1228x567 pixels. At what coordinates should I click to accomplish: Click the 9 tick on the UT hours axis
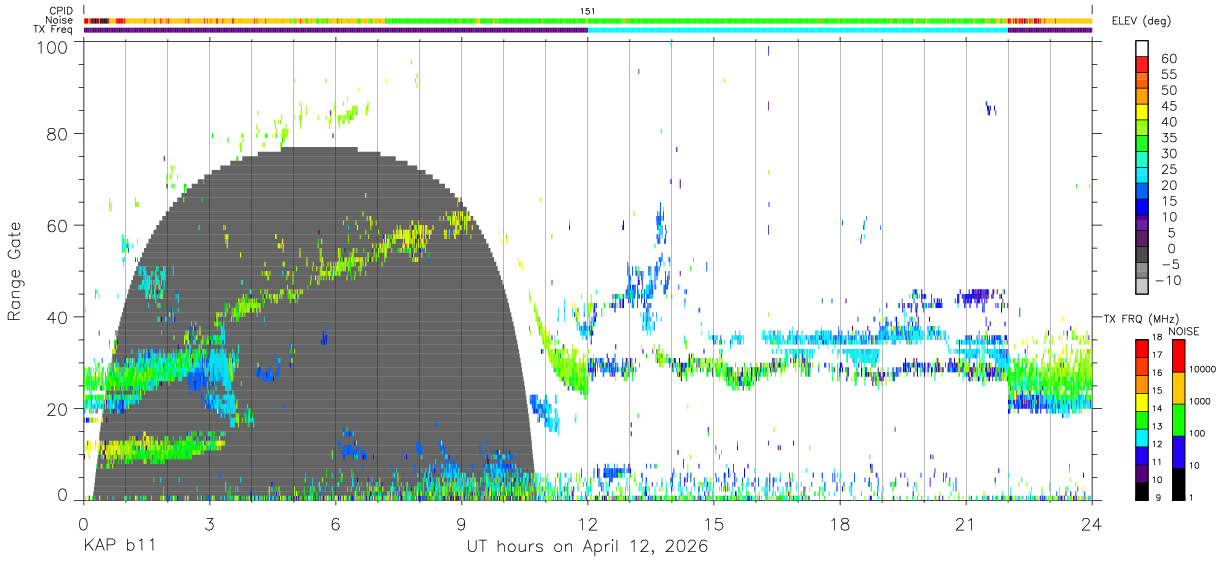(462, 525)
